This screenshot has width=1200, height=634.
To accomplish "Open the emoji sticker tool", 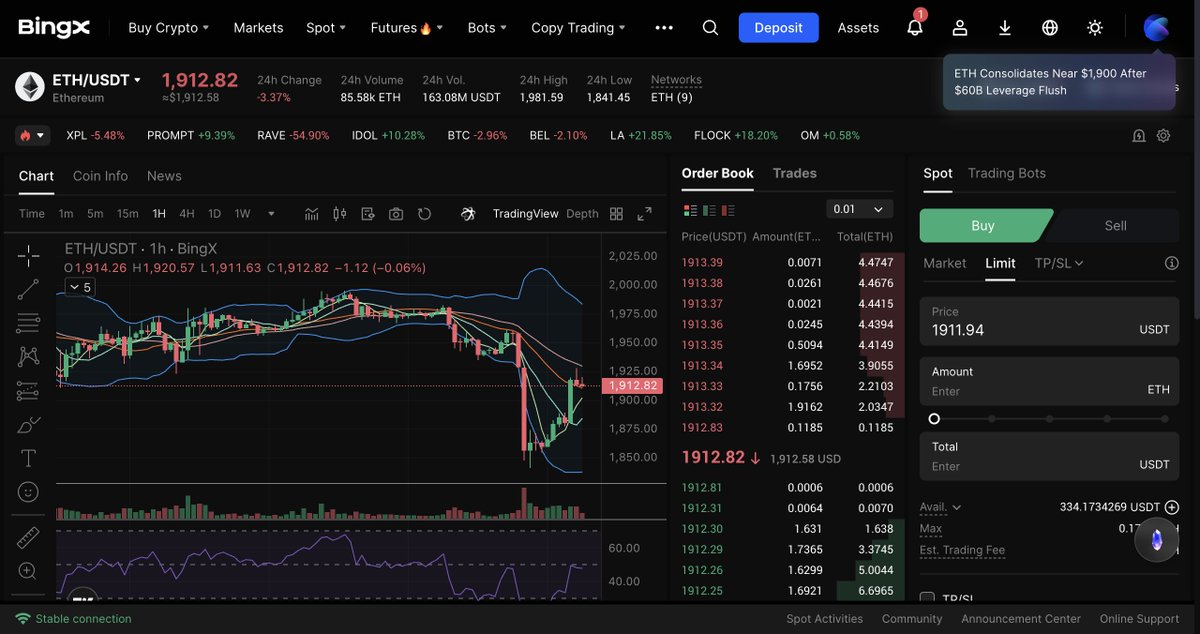I will pos(28,492).
